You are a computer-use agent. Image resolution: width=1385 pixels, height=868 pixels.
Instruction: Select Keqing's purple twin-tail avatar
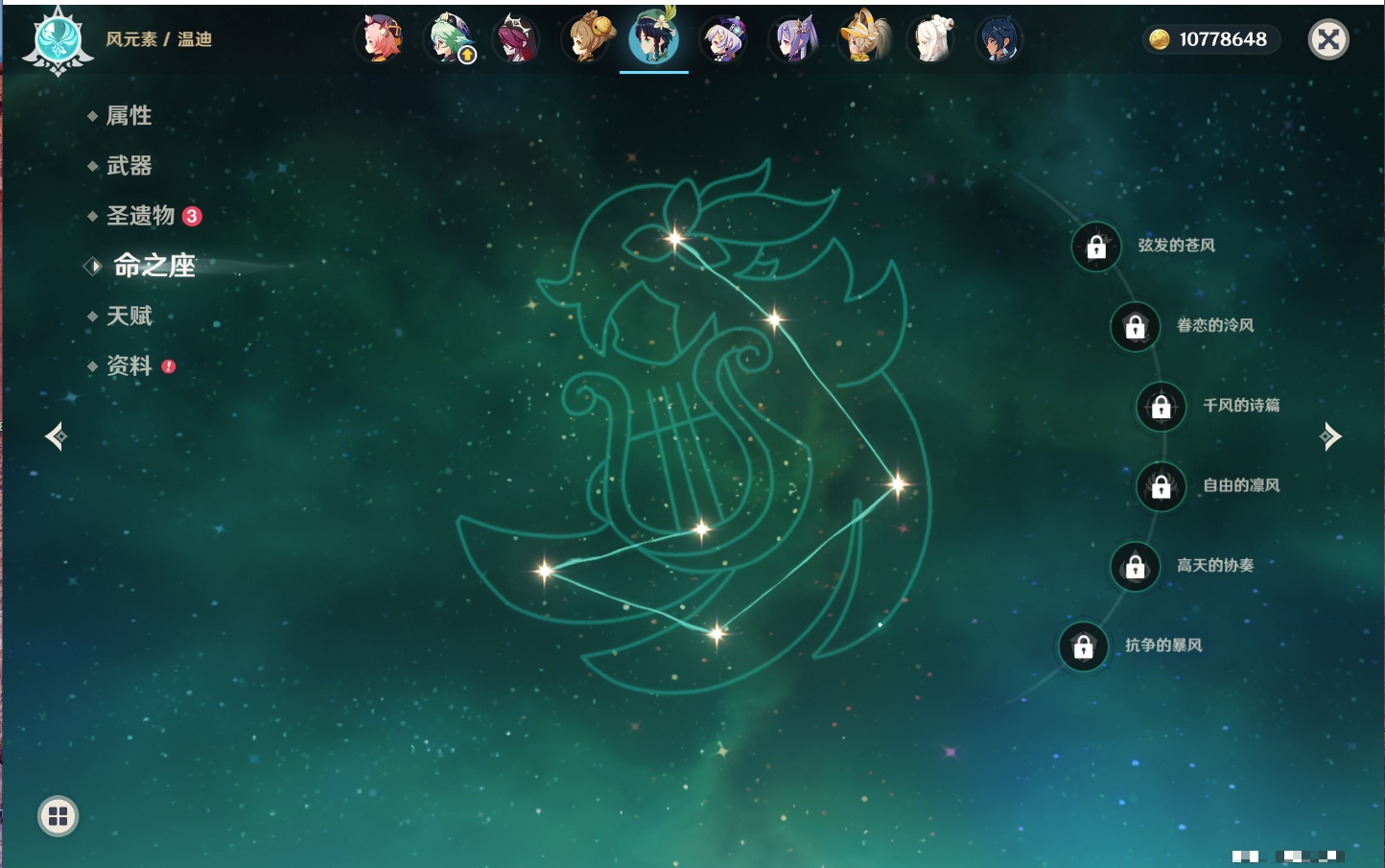(793, 39)
